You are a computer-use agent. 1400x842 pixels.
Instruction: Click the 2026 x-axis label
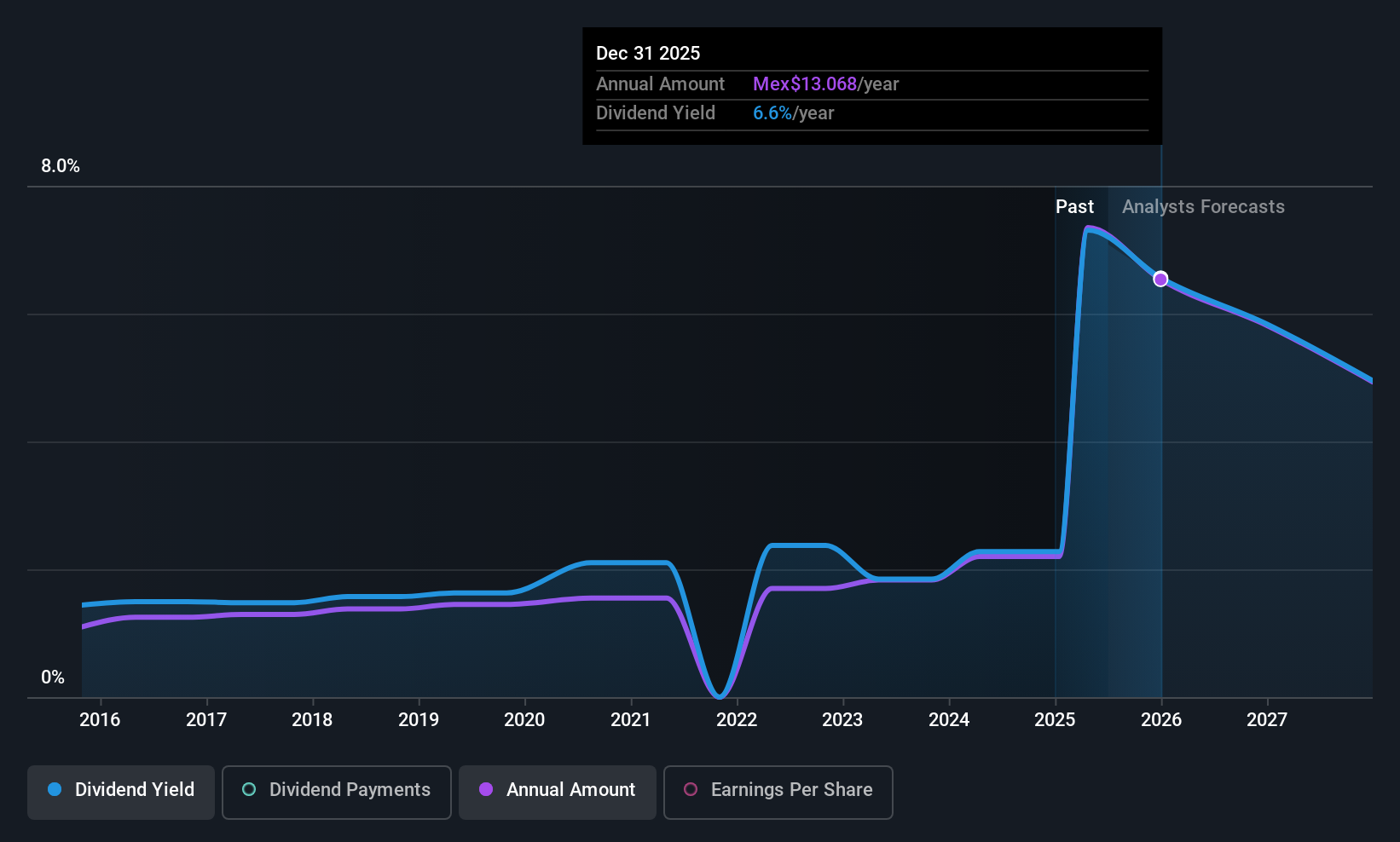(1161, 719)
